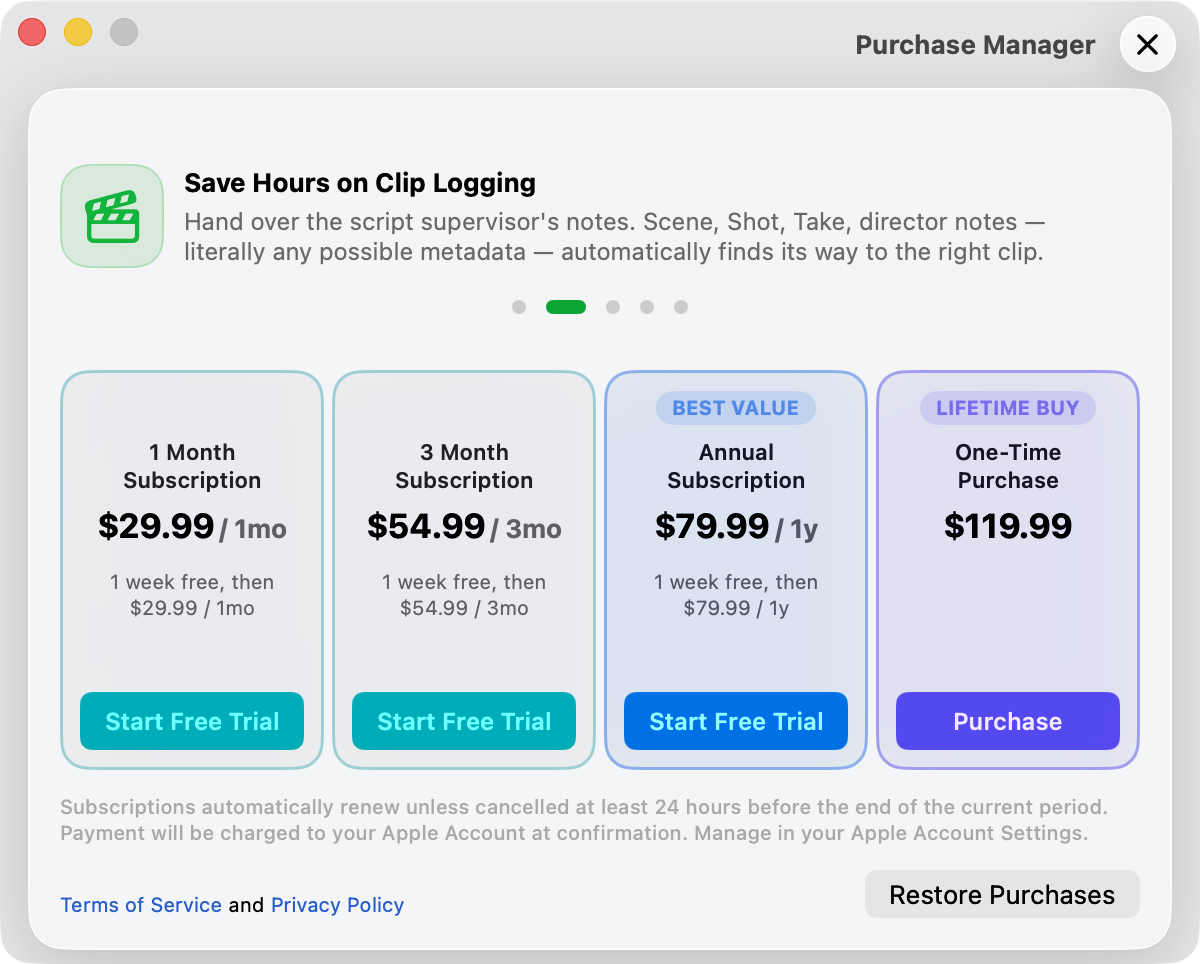This screenshot has height=964, width=1200.
Task: Go to the first carousel page dot
Action: point(519,307)
